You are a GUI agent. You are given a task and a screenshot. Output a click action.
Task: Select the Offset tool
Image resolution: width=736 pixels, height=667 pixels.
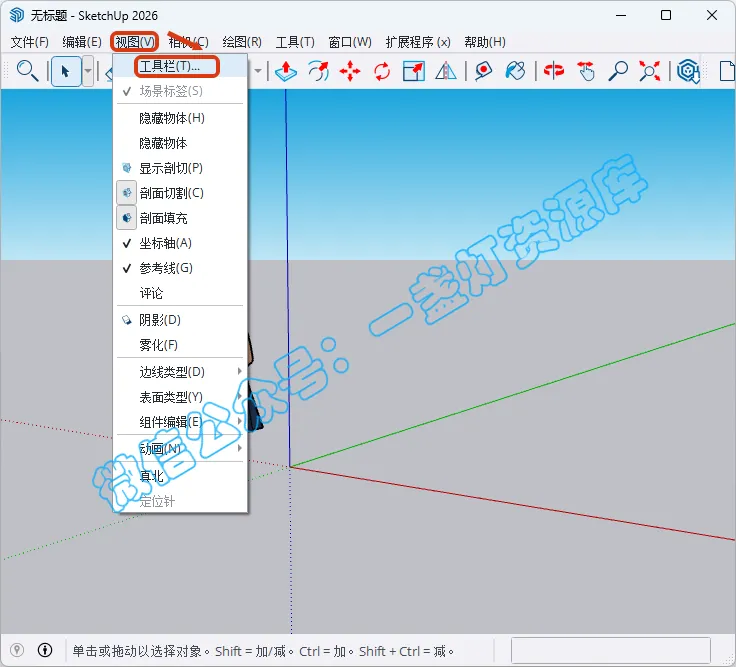(x=318, y=71)
